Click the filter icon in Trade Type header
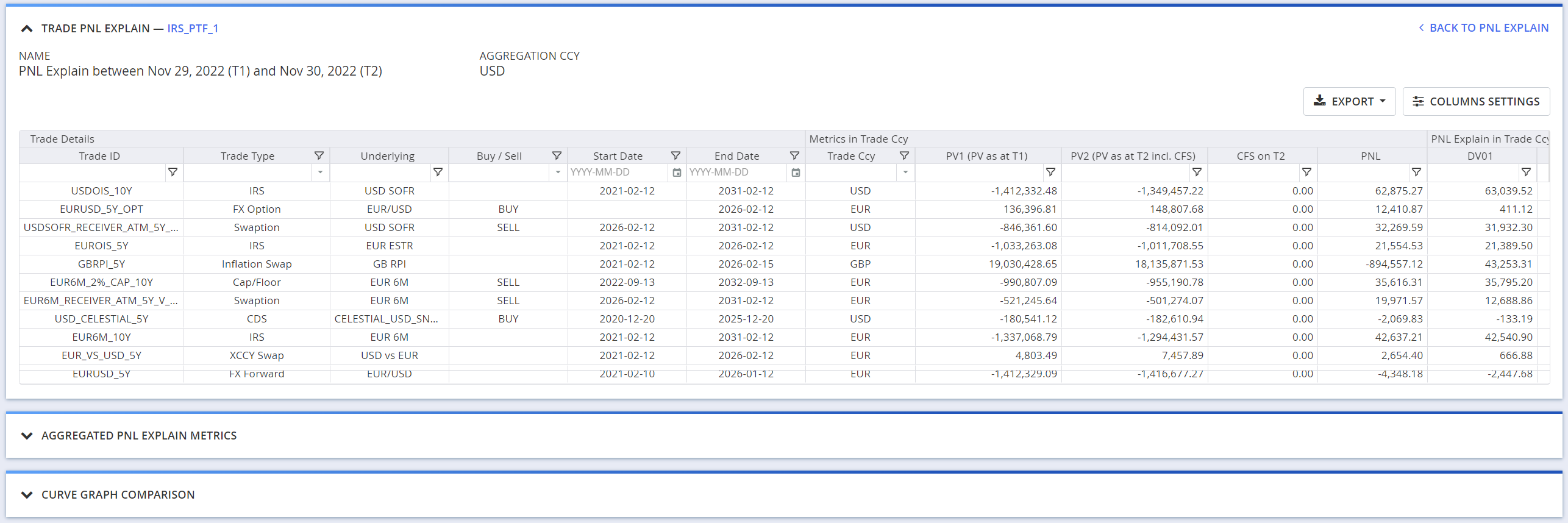Screen dimensions: 1568x523 (319, 156)
